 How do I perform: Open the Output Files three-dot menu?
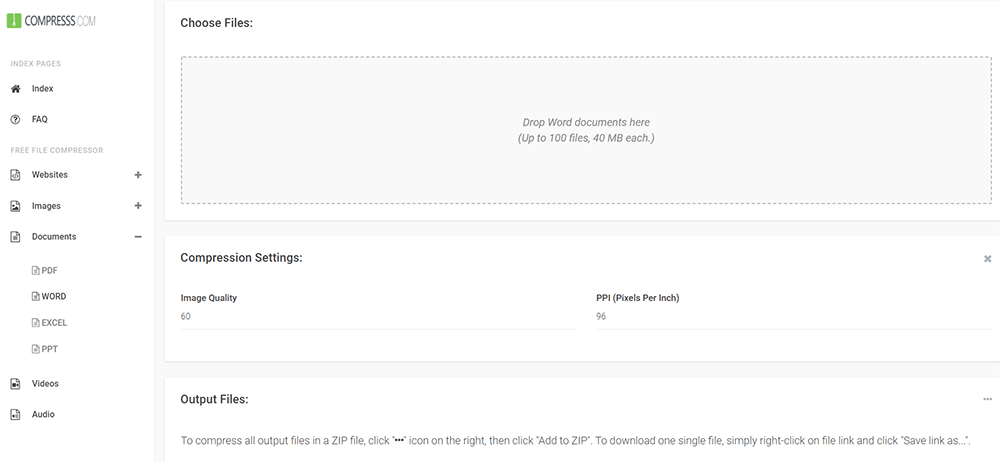point(987,399)
